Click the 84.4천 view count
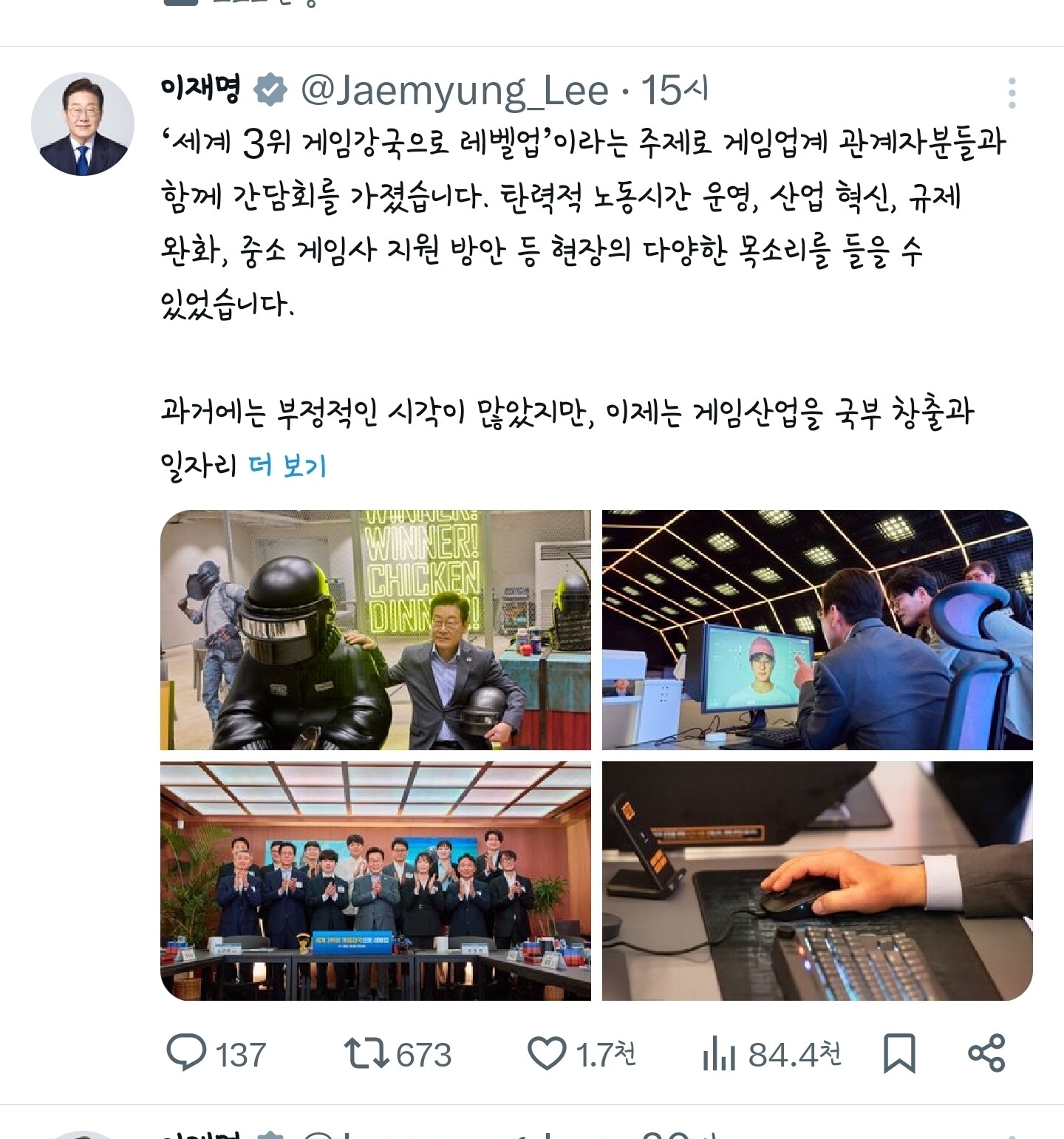This screenshot has height=1139, width=1064. click(x=795, y=1054)
